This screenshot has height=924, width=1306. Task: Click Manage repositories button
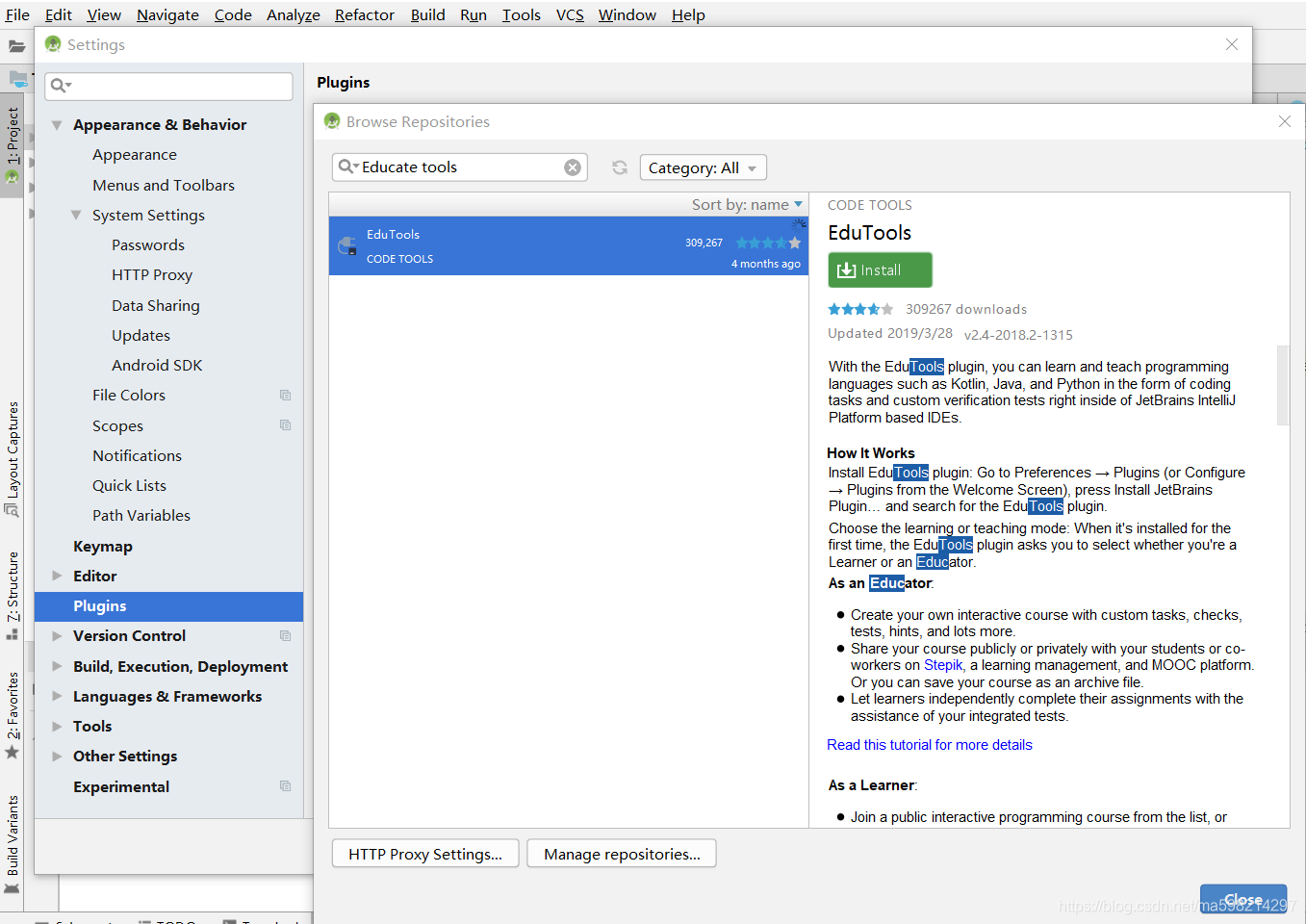tap(622, 854)
